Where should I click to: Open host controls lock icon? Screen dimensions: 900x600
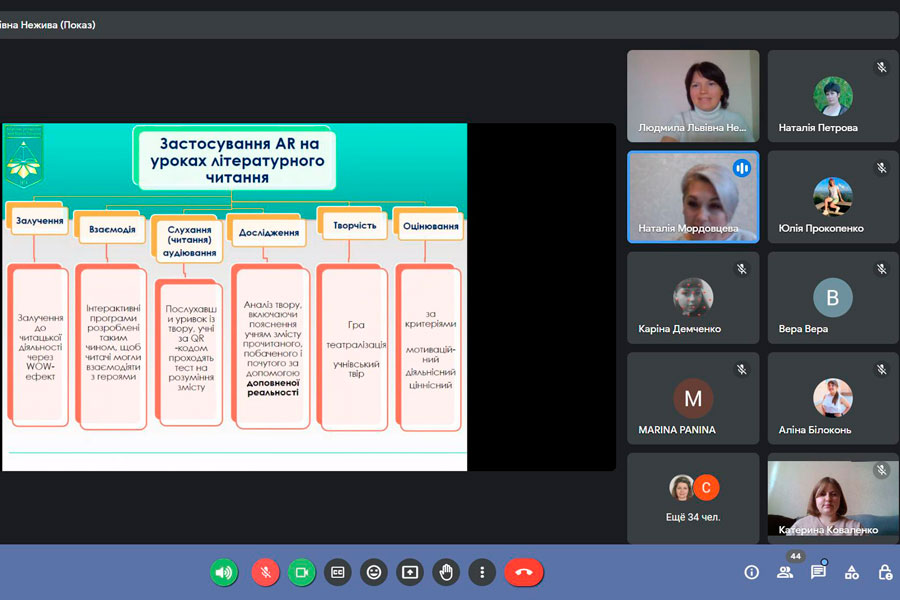pos(885,572)
